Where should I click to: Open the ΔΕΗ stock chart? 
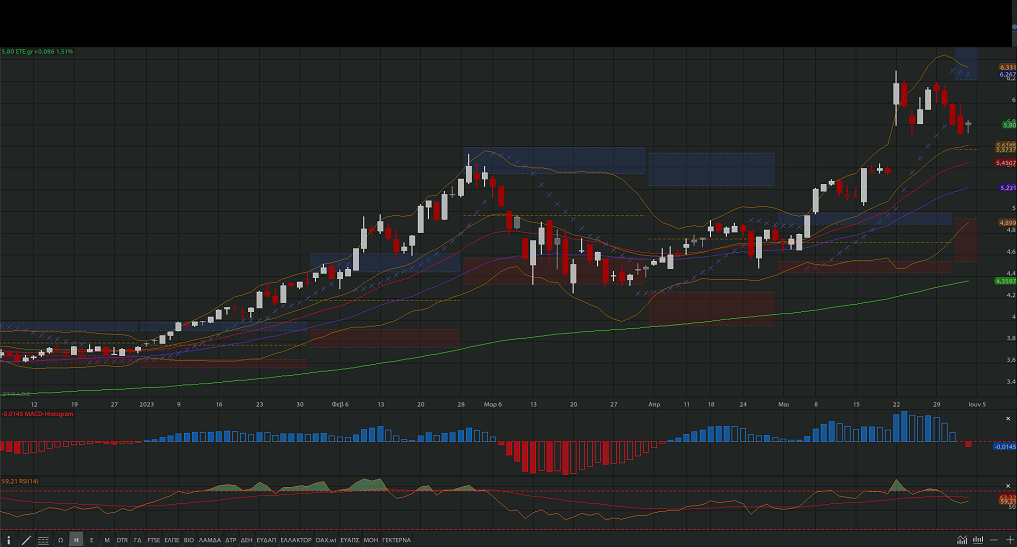[x=246, y=540]
